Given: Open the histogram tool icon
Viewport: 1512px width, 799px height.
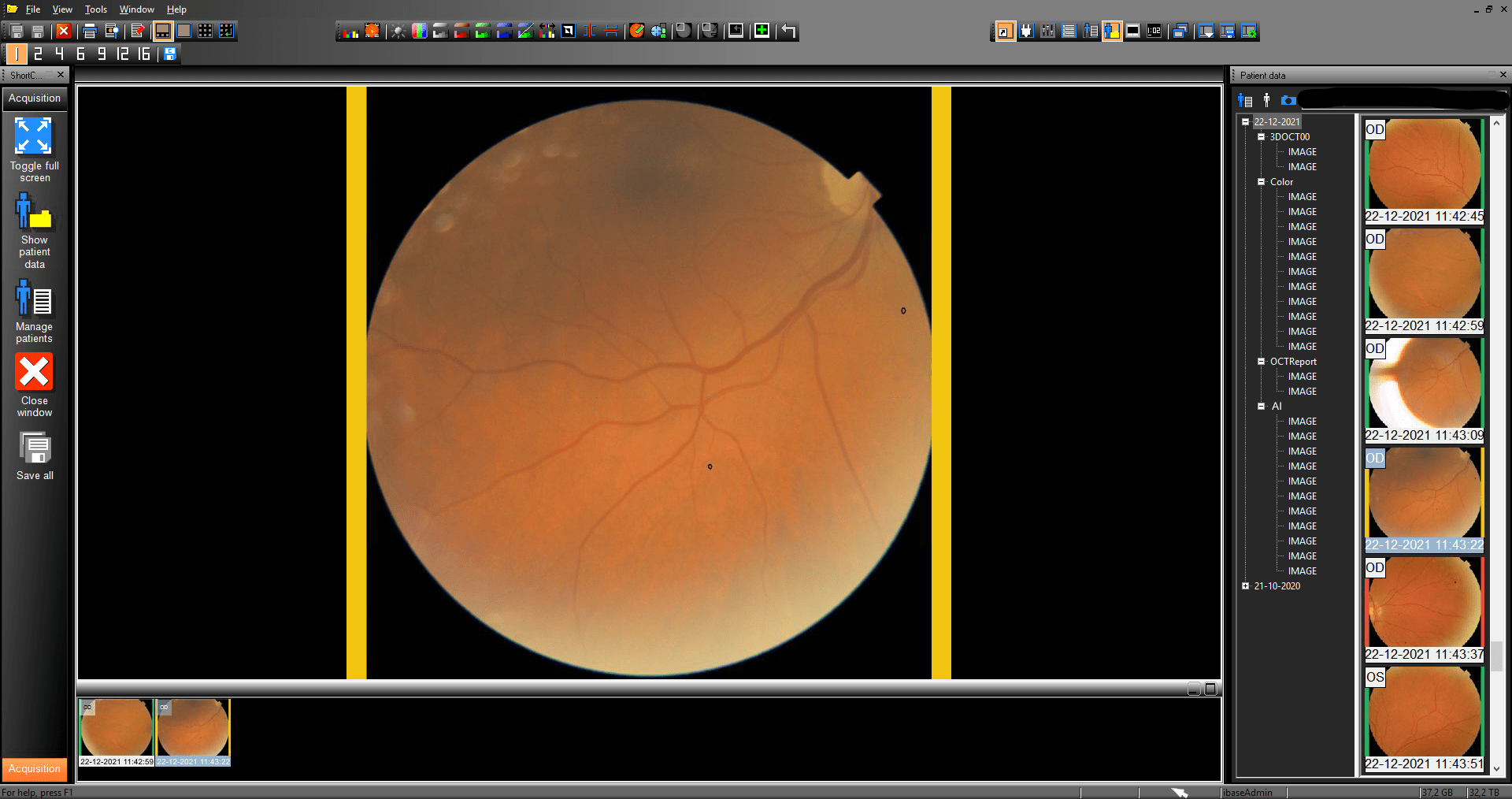Looking at the screenshot, I should [350, 32].
